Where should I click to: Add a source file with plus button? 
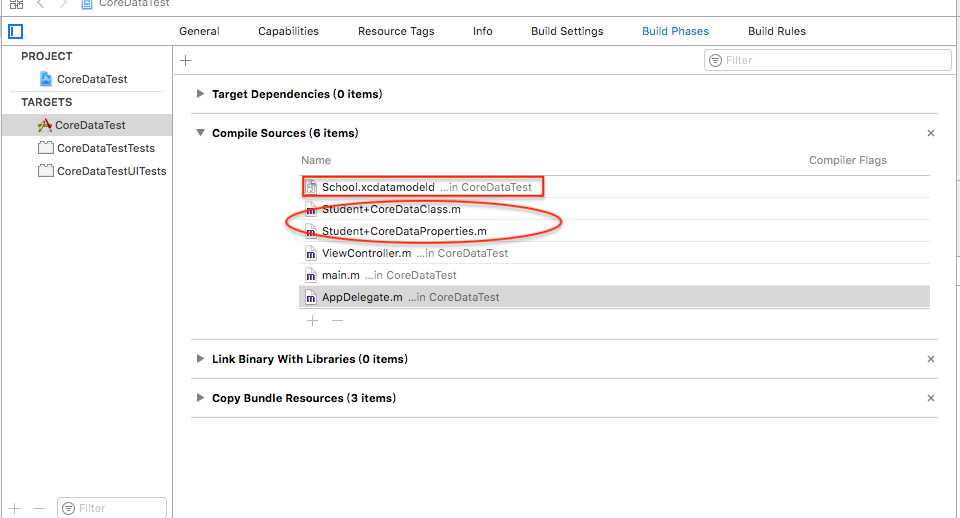312,321
